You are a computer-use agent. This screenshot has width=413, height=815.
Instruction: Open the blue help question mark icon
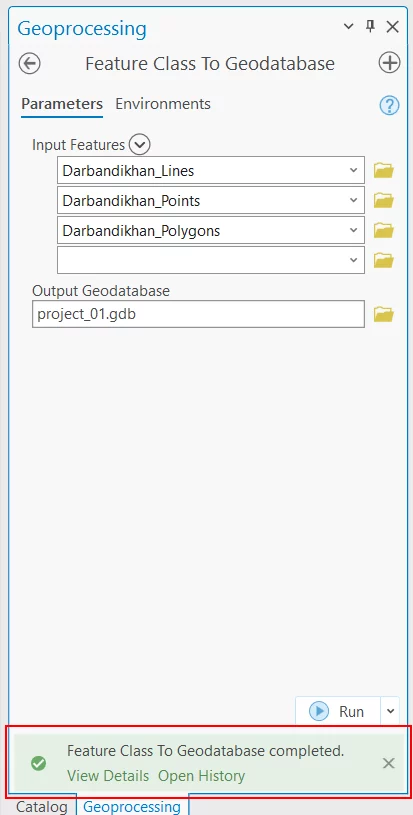(x=389, y=106)
